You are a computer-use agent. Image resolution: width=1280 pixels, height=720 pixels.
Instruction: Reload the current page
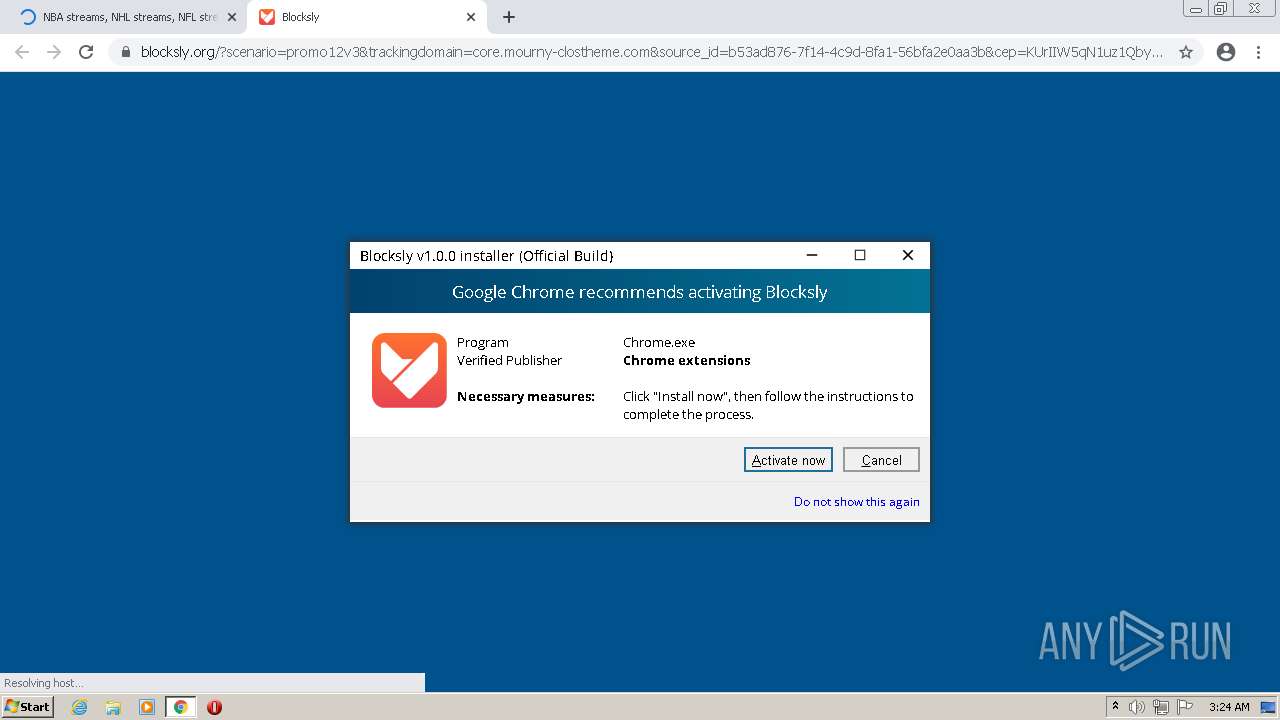[86, 52]
